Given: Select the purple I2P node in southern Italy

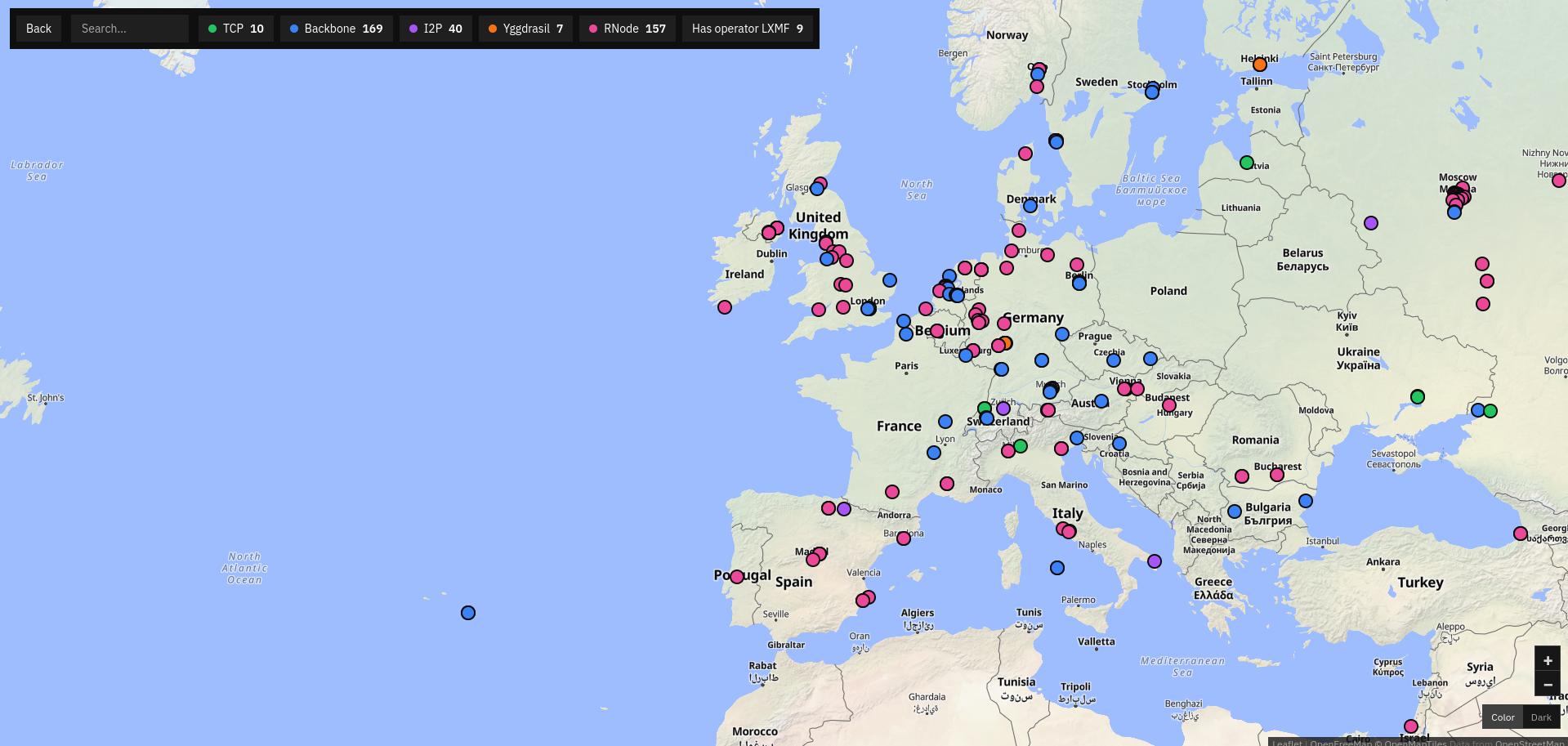Looking at the screenshot, I should (x=1155, y=561).
